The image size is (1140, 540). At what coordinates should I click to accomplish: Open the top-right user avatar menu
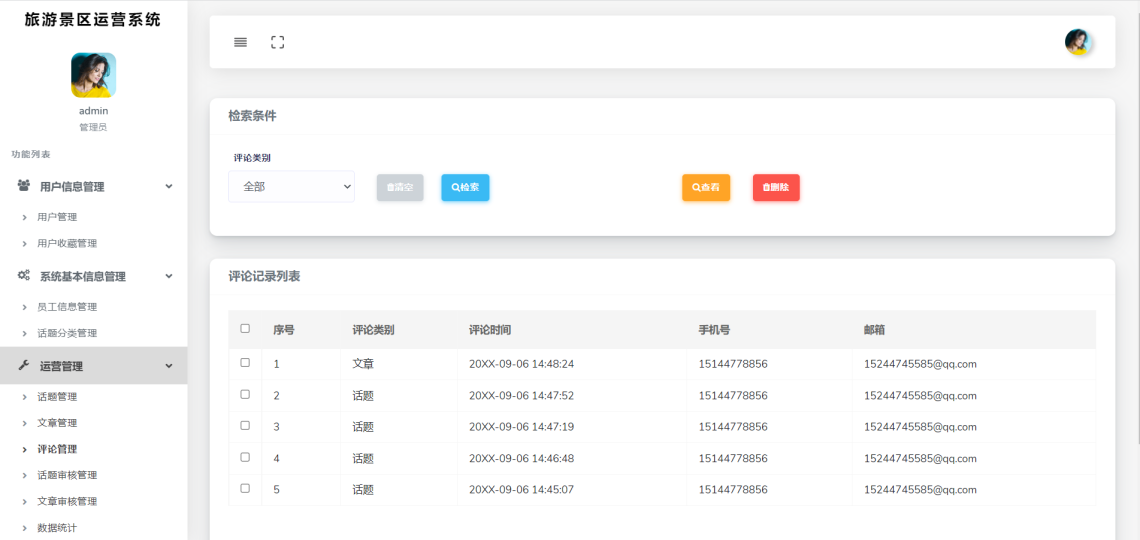pos(1078,42)
